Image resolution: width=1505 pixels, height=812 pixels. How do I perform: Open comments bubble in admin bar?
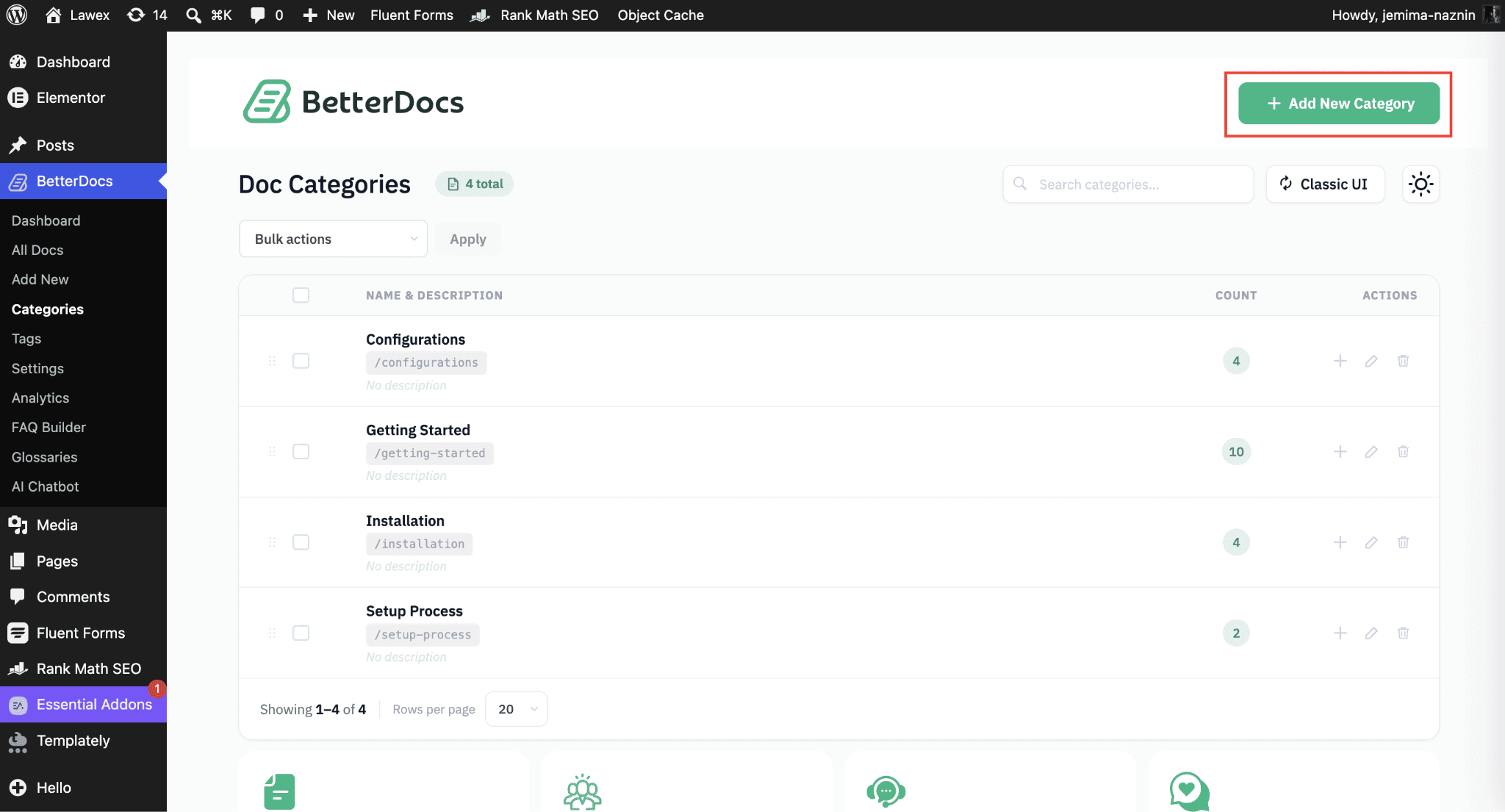(x=257, y=15)
